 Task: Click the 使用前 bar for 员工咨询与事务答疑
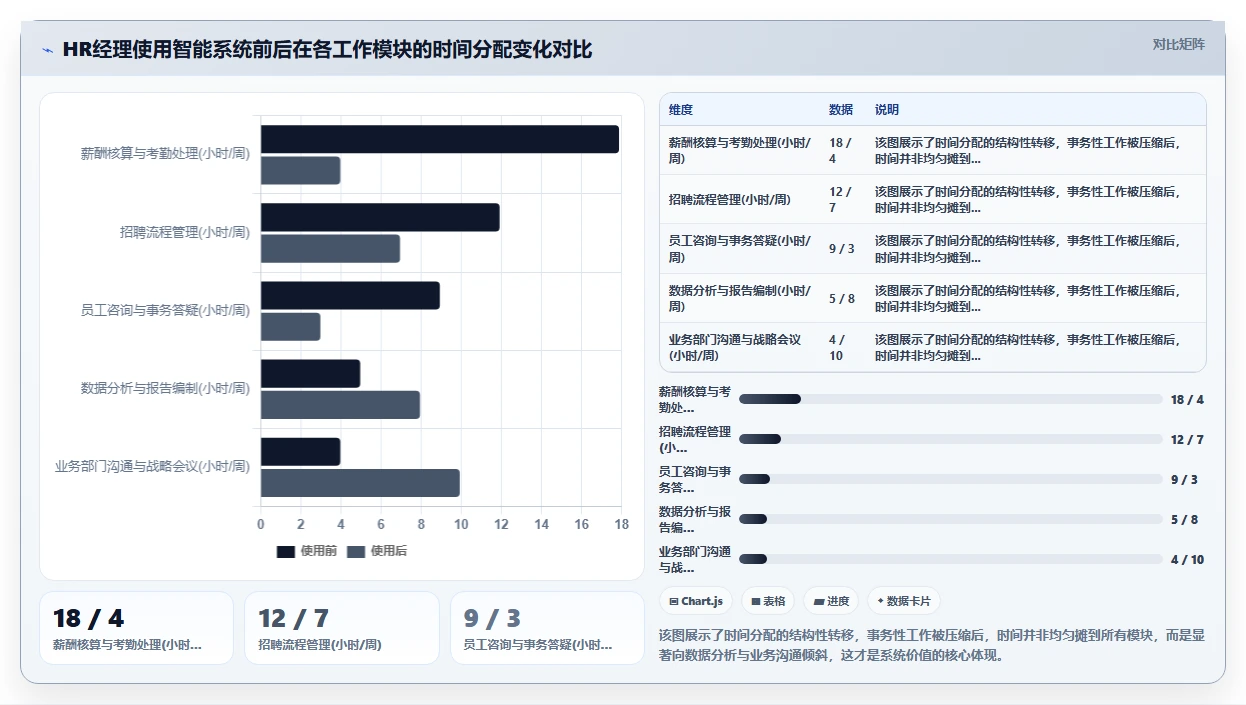click(x=350, y=295)
